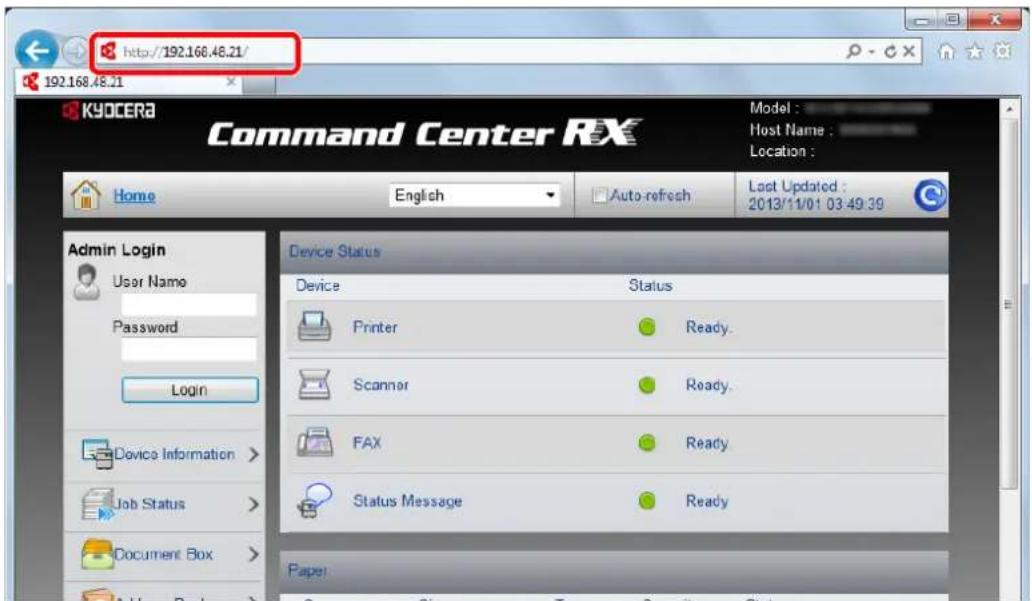Expand Job Status with its chevron
The image size is (1032, 601).
(x=253, y=504)
